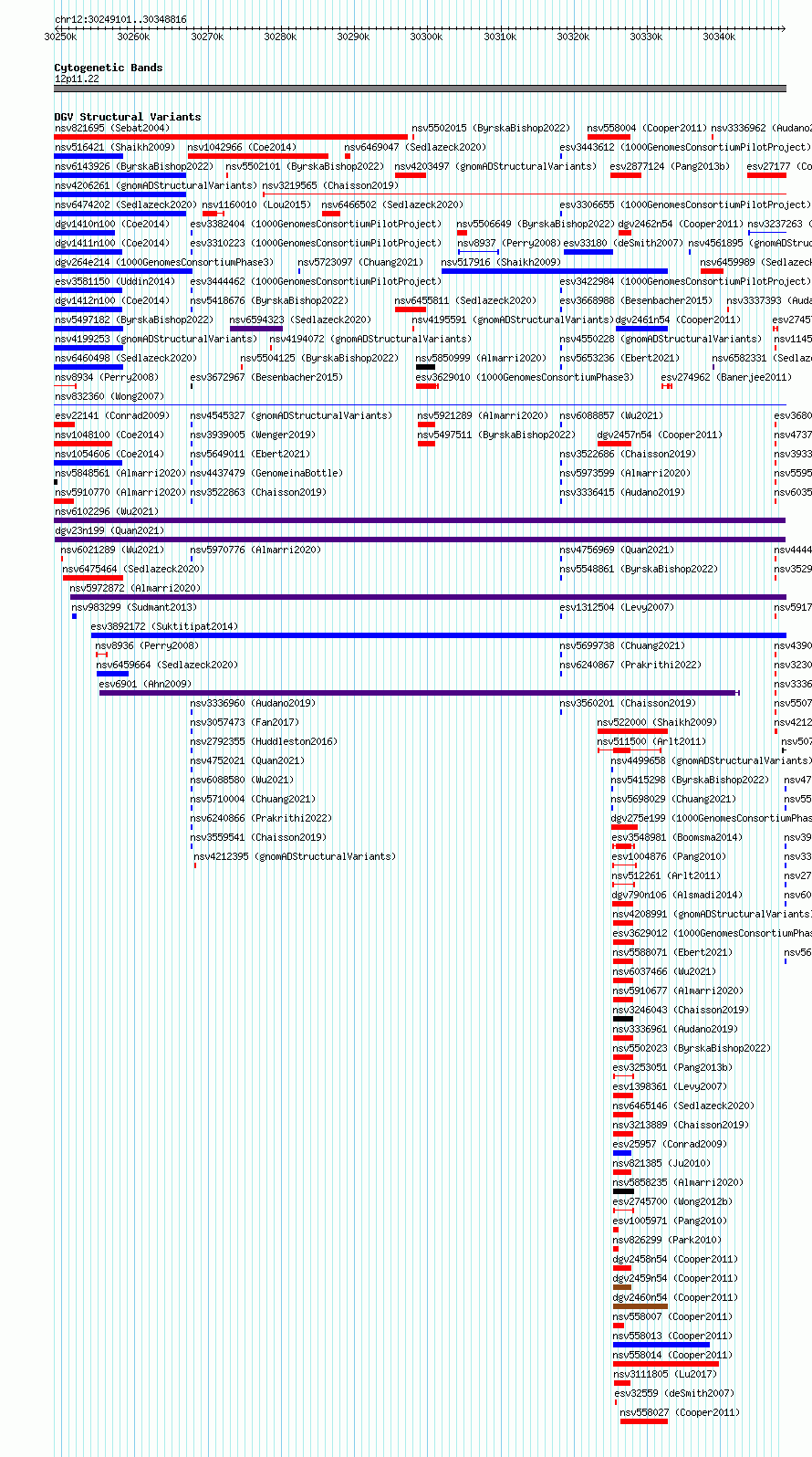The height and width of the screenshot is (1457, 812).
Task: Click the DGV Structural Variants track title
Action: point(128,117)
